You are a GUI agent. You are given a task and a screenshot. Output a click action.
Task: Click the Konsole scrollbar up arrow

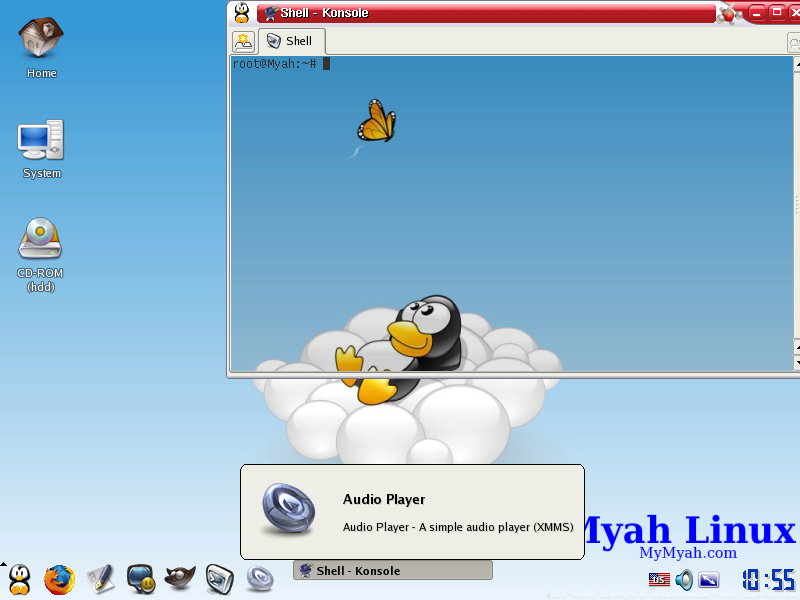point(797,64)
